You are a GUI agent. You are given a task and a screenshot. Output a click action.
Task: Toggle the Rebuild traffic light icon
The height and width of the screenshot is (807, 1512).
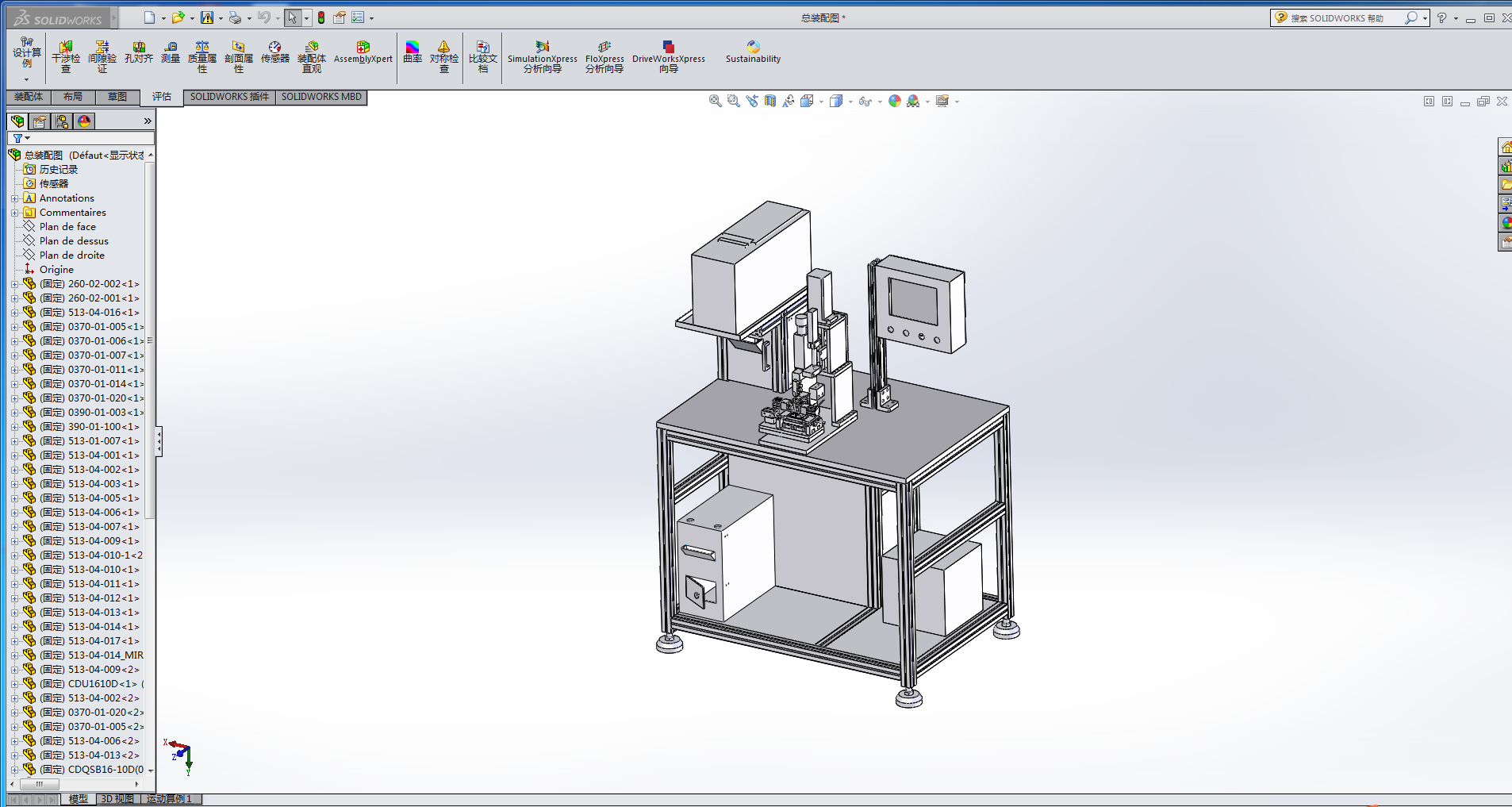321,17
